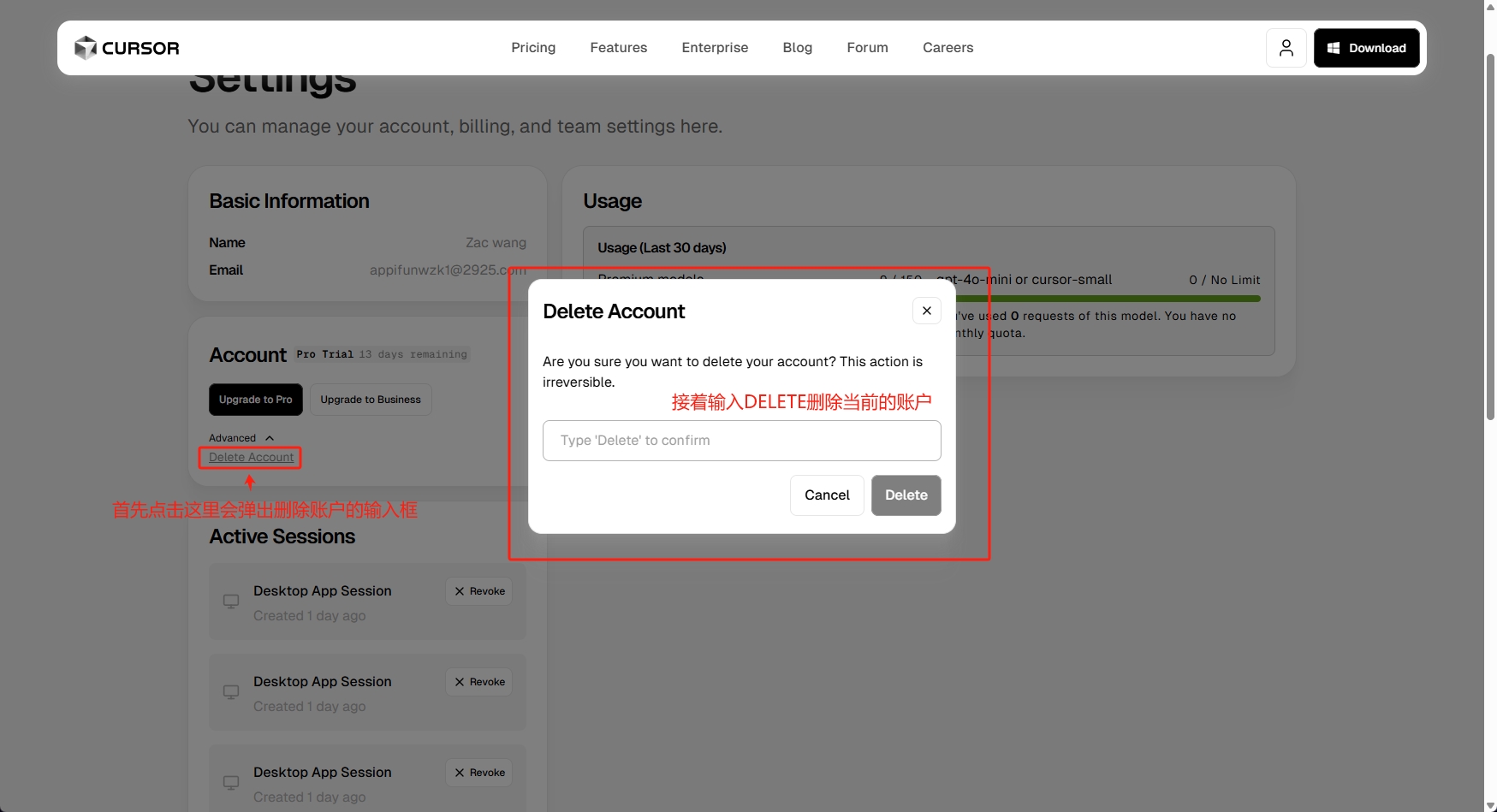Viewport: 1497px width, 812px height.
Task: Click the monitor icon of second Desktop App Session
Action: click(231, 692)
